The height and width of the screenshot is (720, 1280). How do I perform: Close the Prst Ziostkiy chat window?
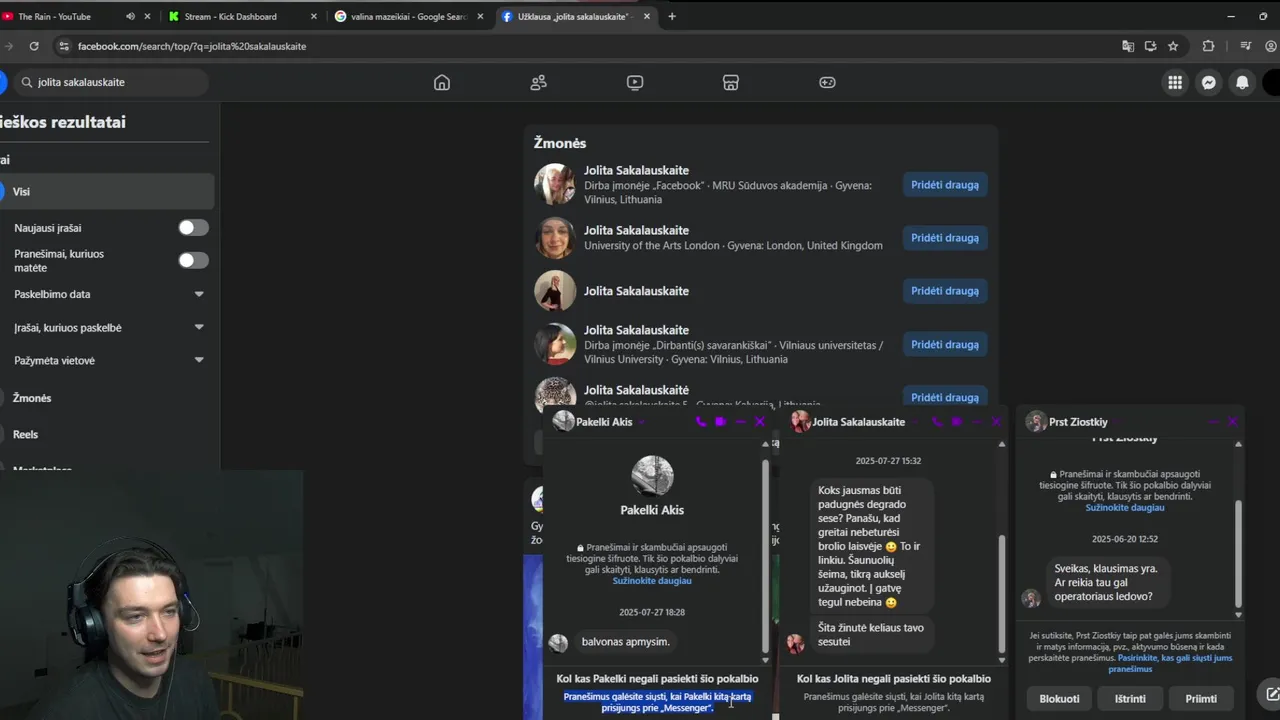tap(1233, 422)
